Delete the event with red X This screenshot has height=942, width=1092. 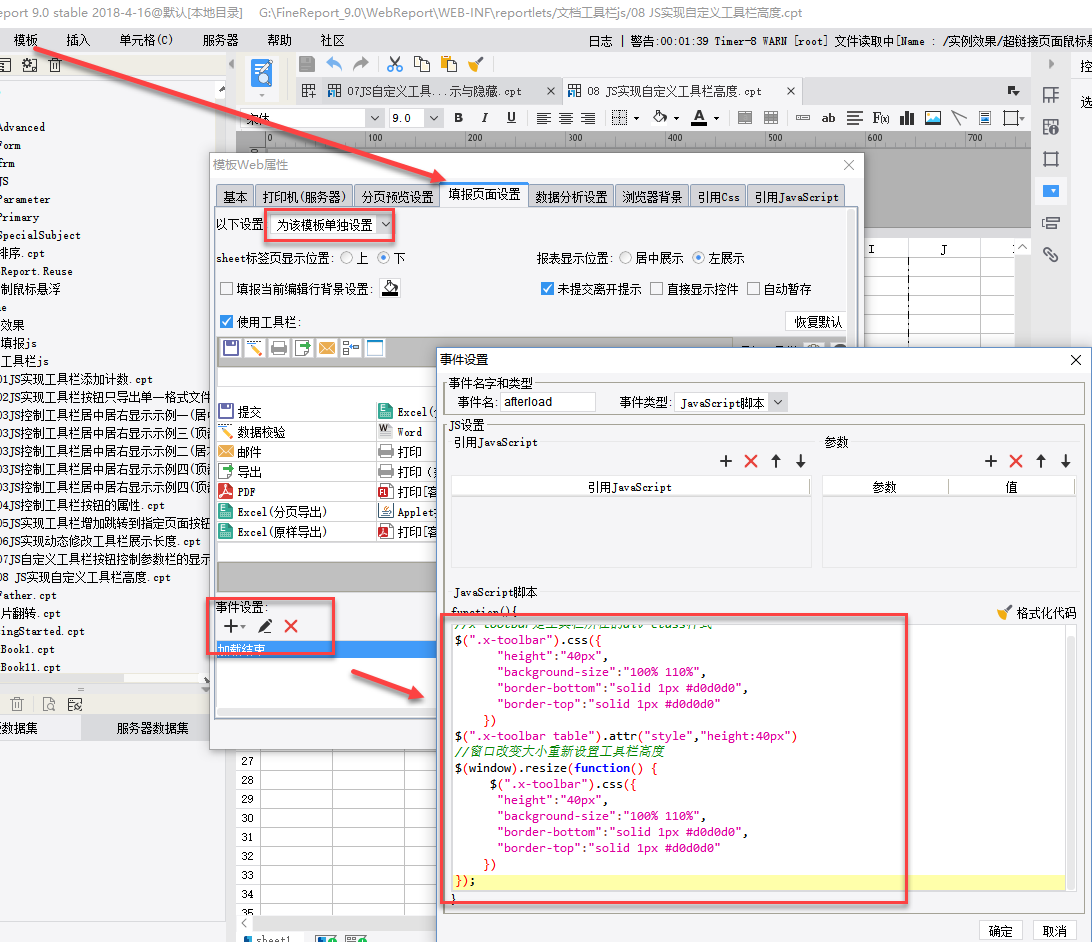click(291, 626)
